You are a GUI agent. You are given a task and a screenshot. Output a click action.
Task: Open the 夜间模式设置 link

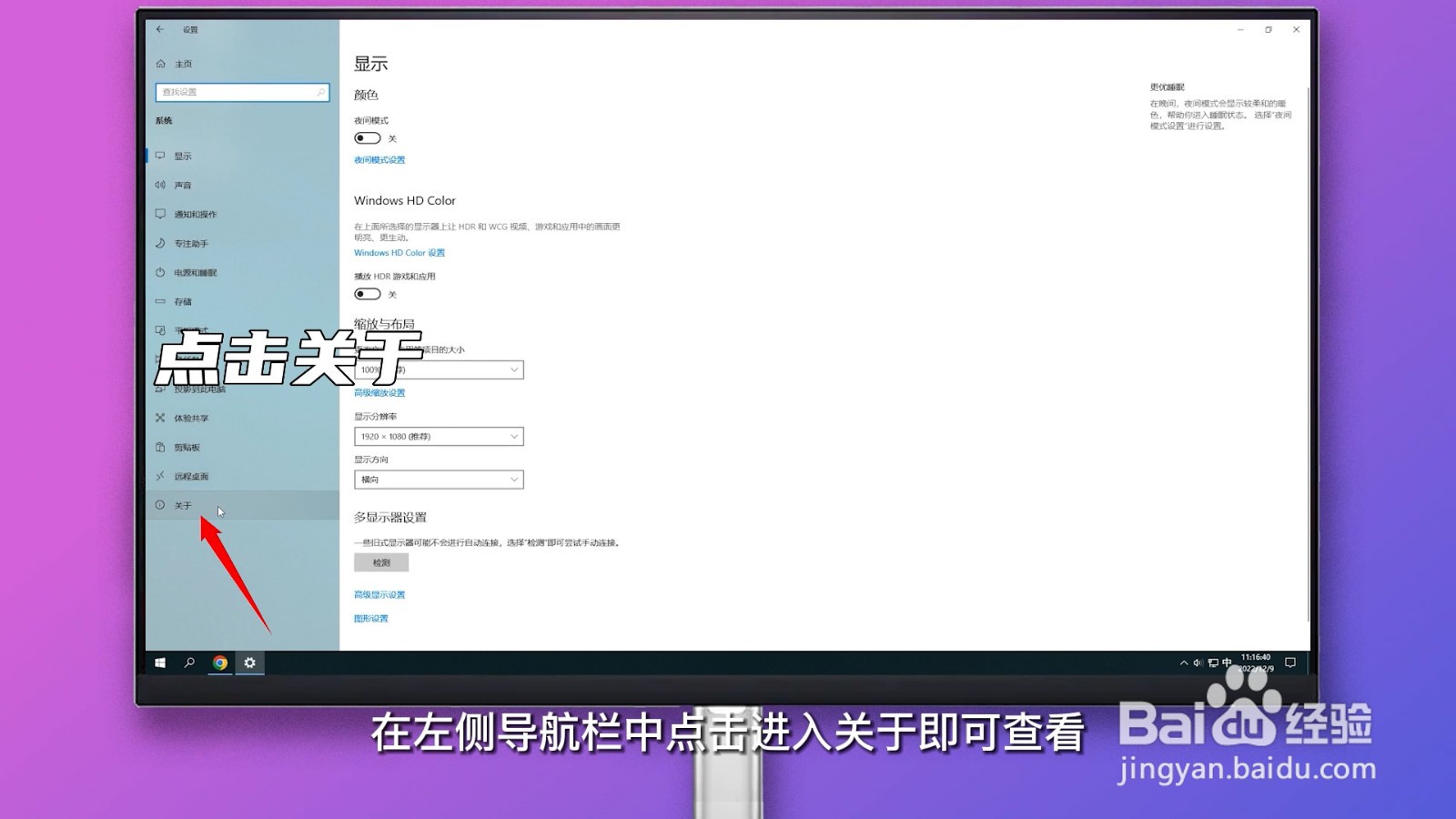[x=379, y=160]
